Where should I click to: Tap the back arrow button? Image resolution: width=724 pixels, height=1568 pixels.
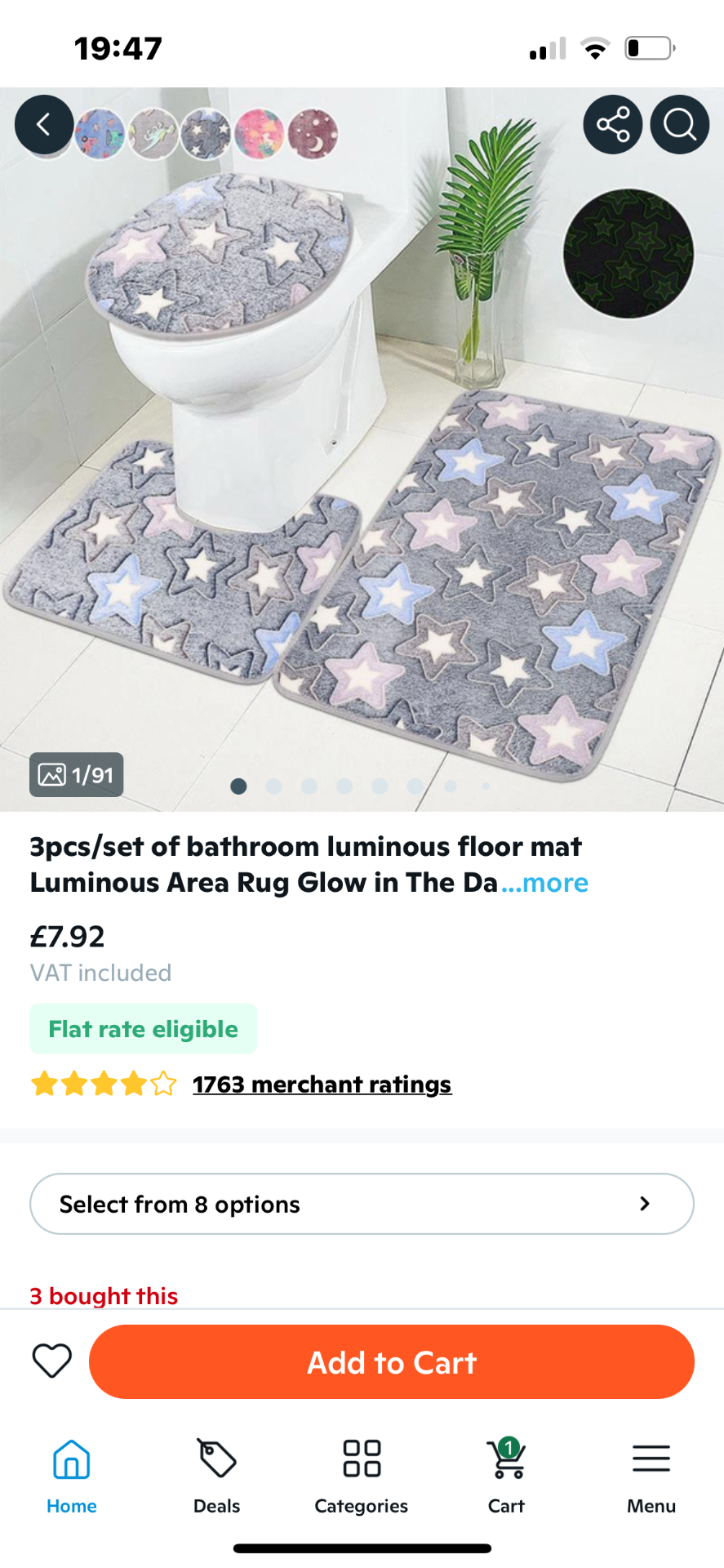coord(44,125)
